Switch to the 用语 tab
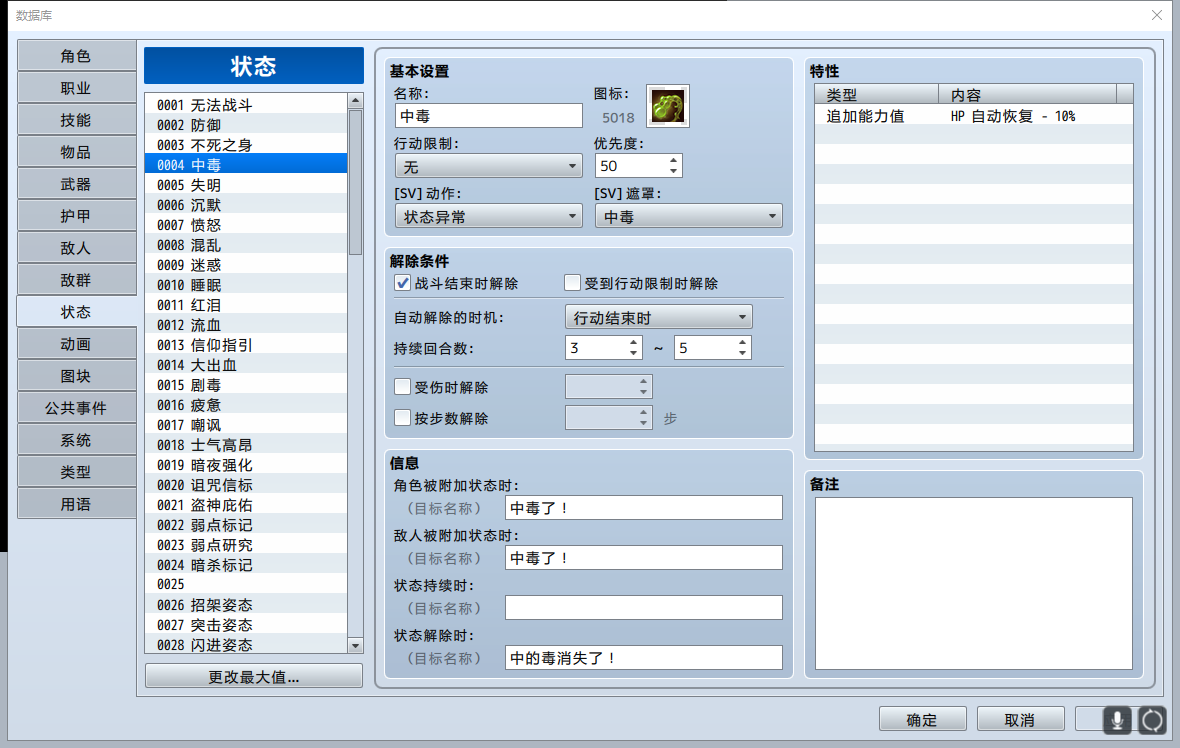 [76, 504]
